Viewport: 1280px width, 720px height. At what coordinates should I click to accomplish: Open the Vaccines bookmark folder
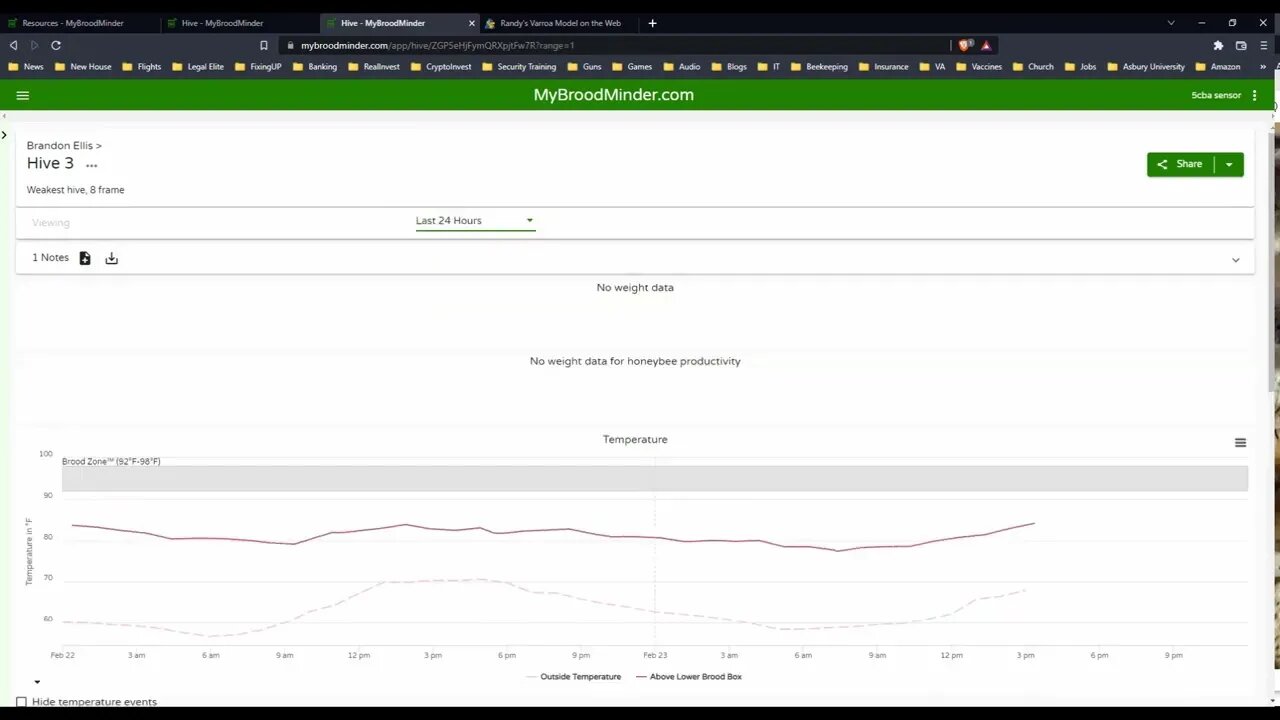(979, 67)
